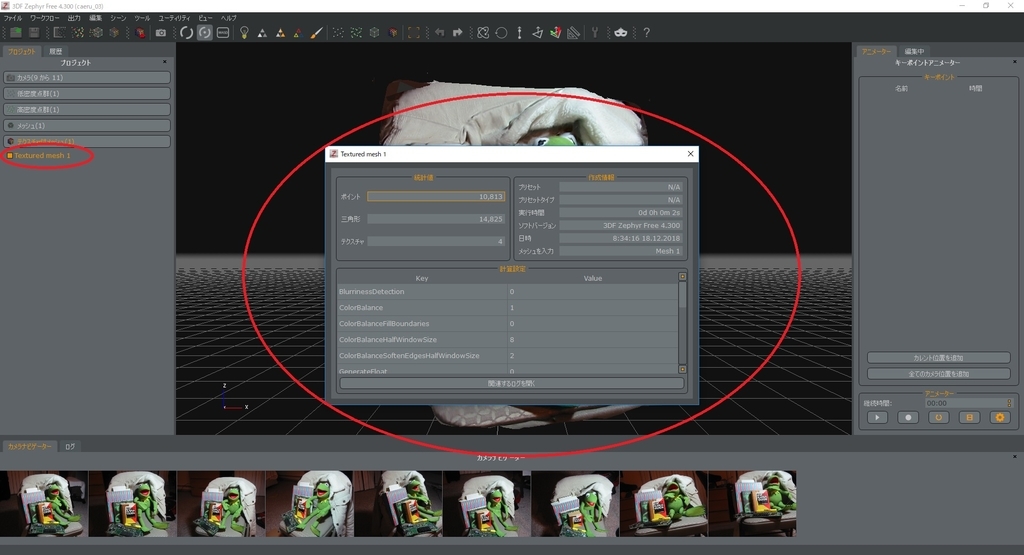Click the white triangles mesh shading icon

[x=262, y=33]
